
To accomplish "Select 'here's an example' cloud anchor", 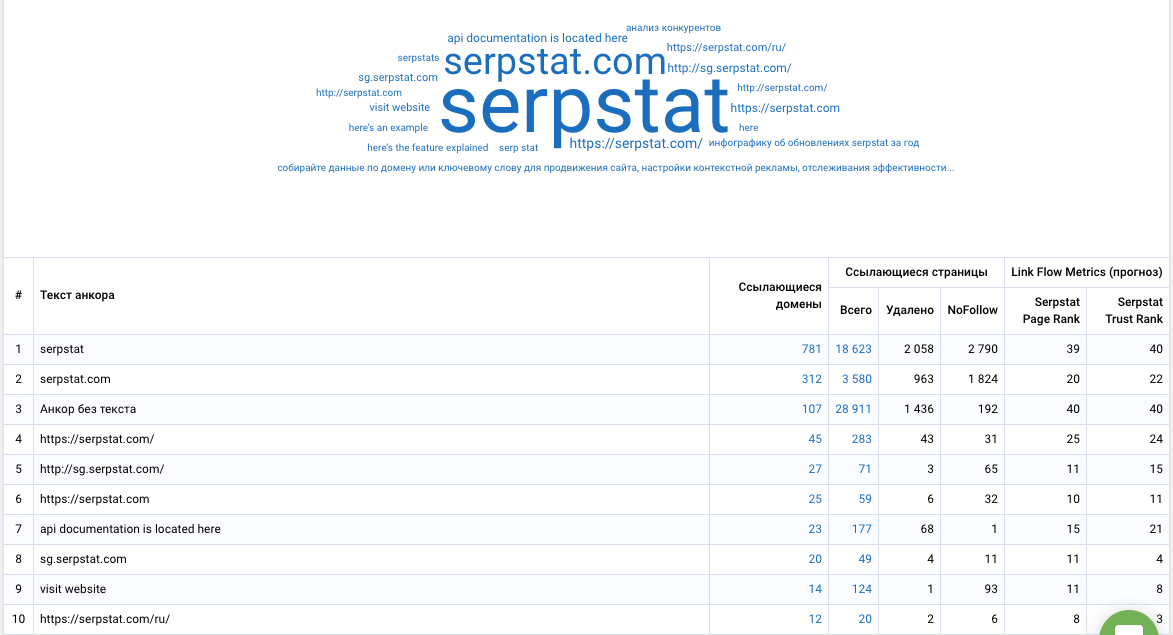I will click(388, 127).
